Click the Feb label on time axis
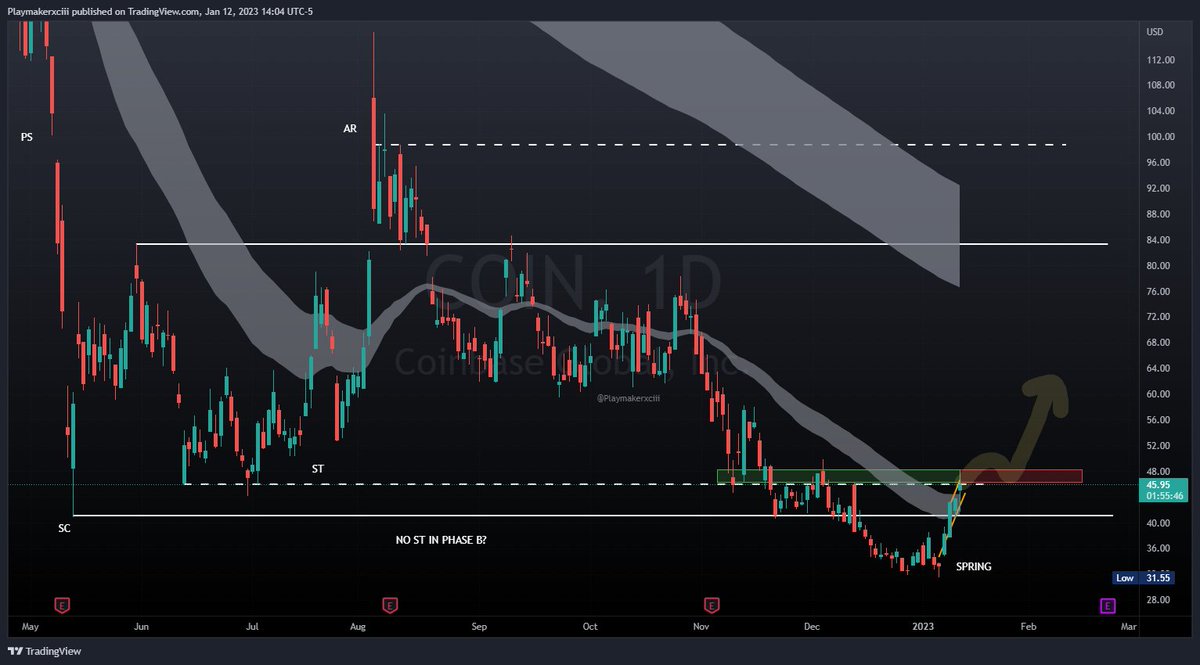Screen dimensions: 1200x665 point(1027,627)
